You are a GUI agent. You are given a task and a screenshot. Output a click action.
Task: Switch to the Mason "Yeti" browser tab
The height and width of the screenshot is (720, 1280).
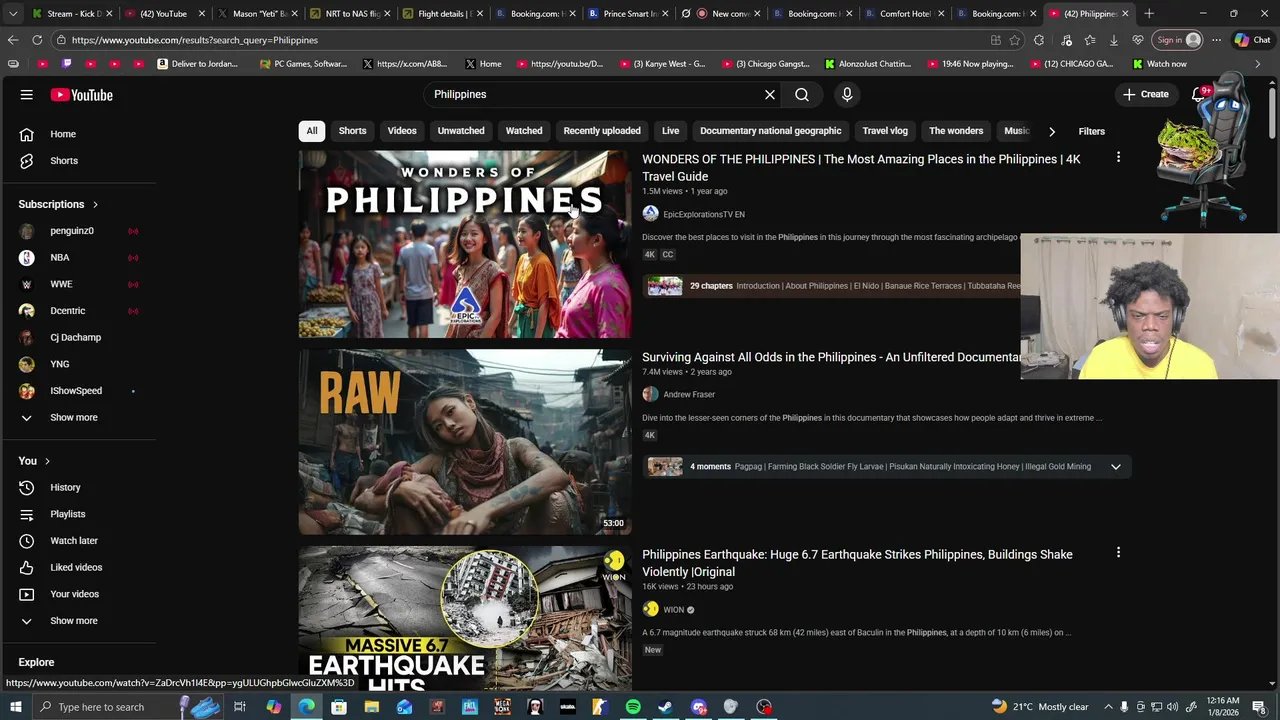(257, 14)
